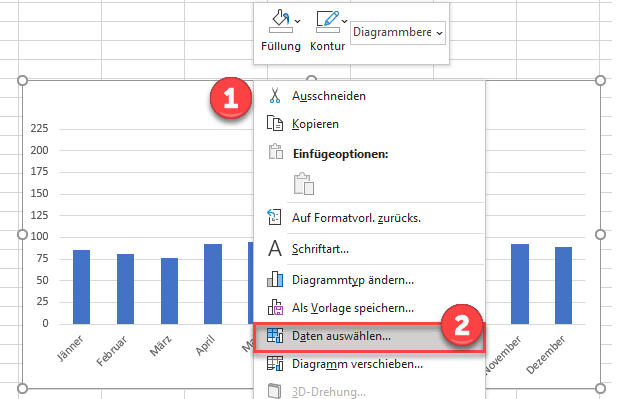Viewport: 624px width, 399px height.
Task: Click the Daten auswählen table icon
Action: tap(275, 336)
